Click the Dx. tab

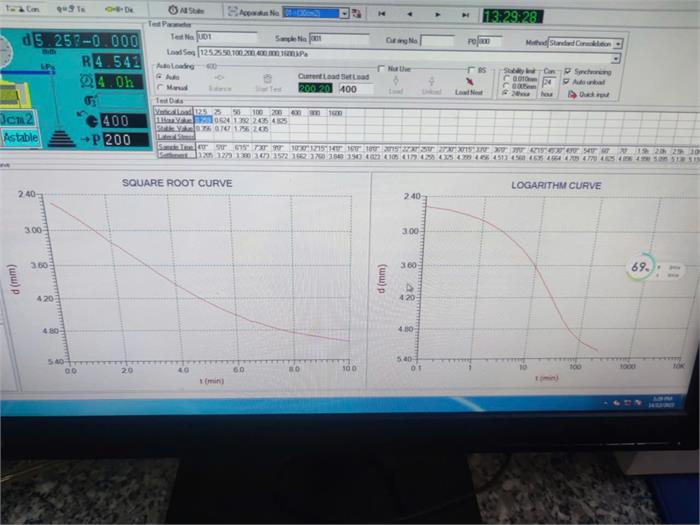[x=118, y=9]
